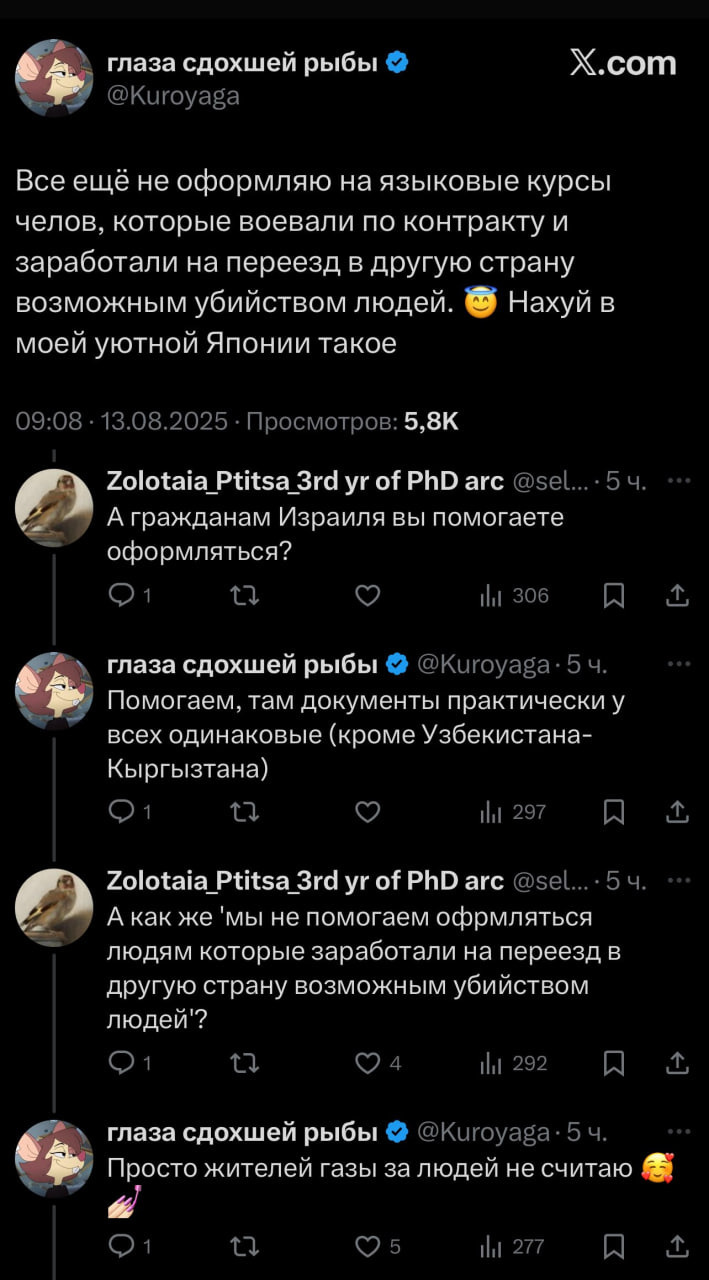Open more options on the 297-view reply
The height and width of the screenshot is (1280, 709).
(678, 664)
